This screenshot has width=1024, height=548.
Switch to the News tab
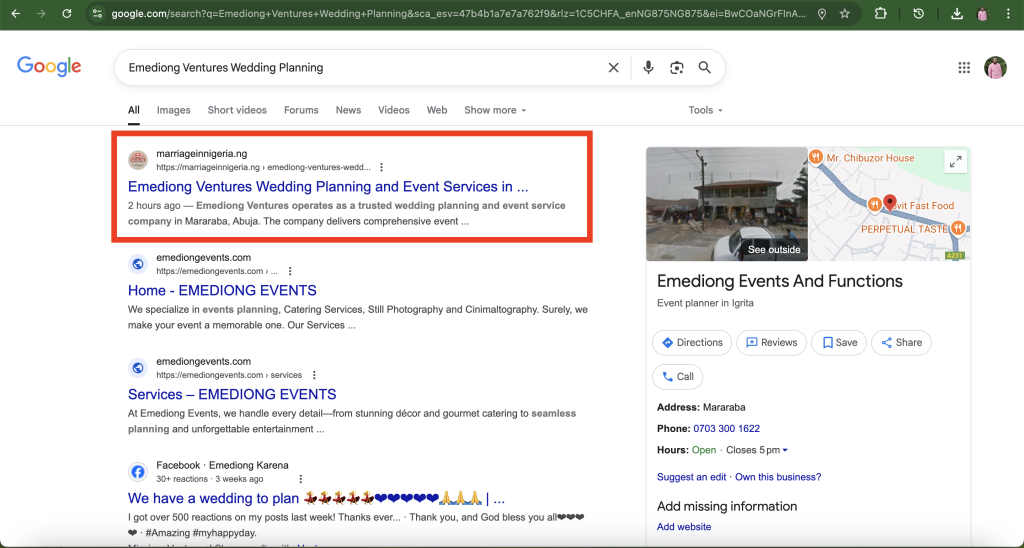(348, 110)
